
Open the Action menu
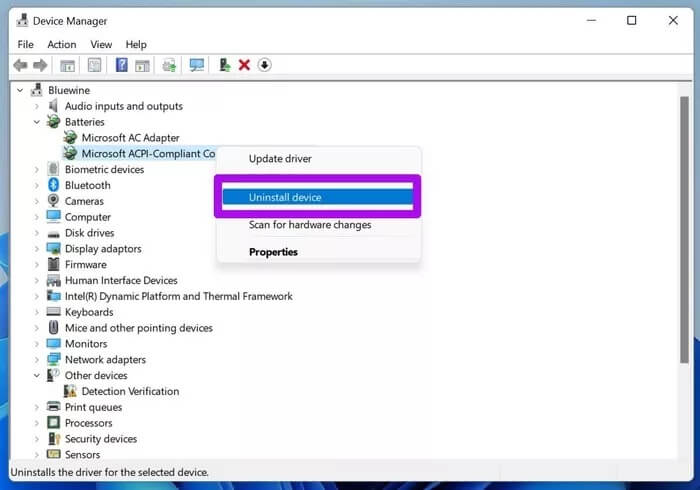[62, 44]
